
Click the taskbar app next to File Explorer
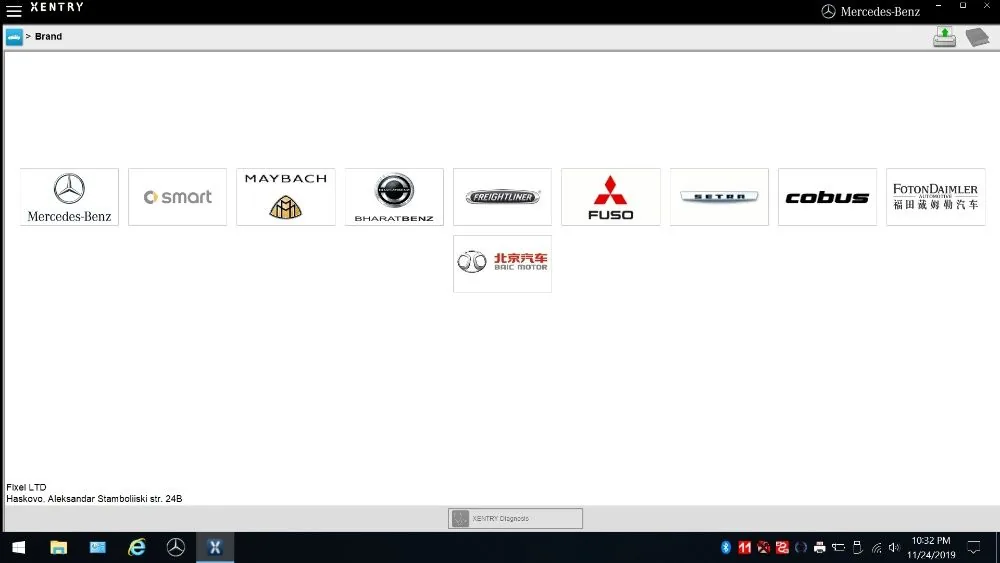pyautogui.click(x=98, y=547)
